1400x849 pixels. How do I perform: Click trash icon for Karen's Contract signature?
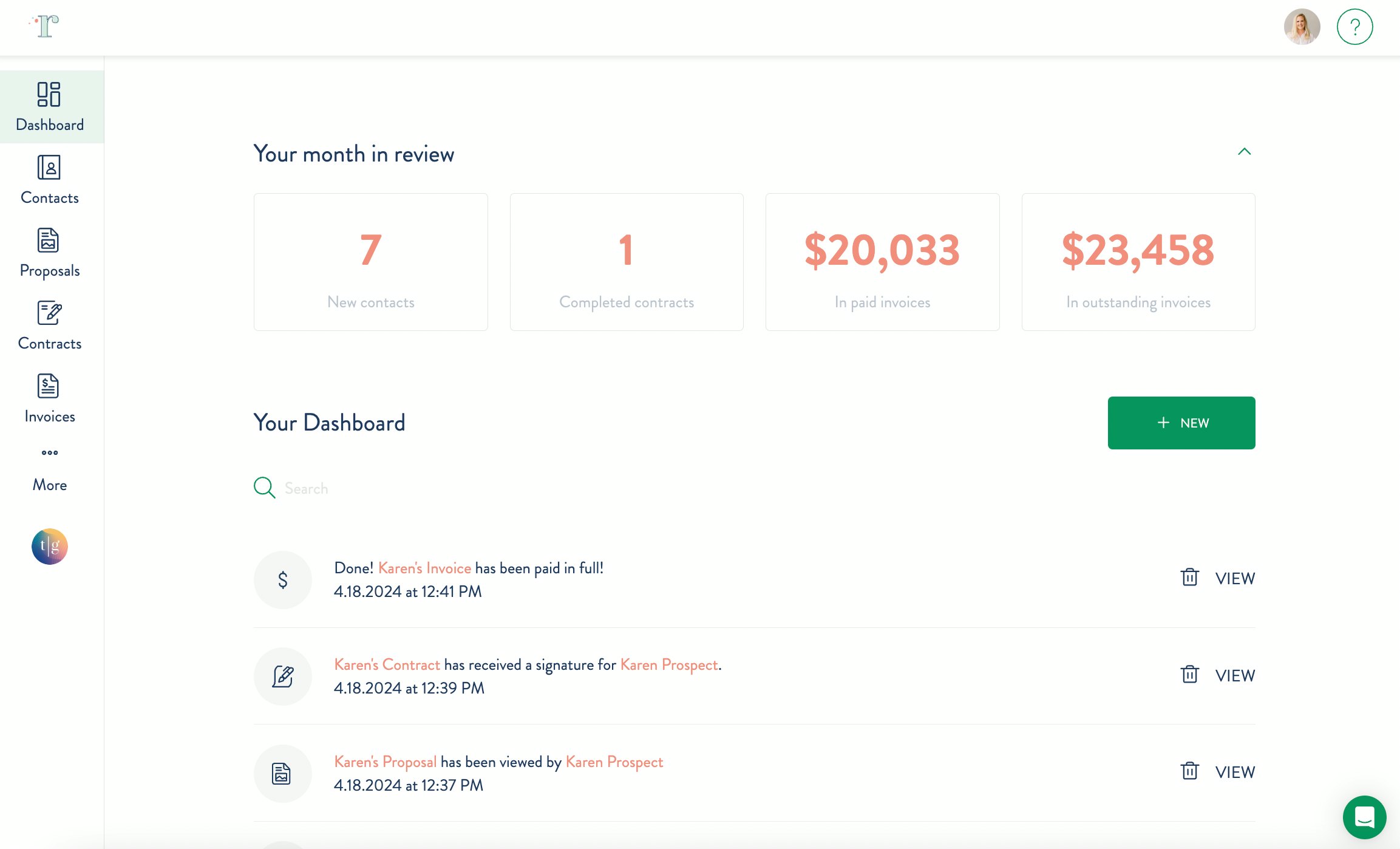click(x=1189, y=674)
